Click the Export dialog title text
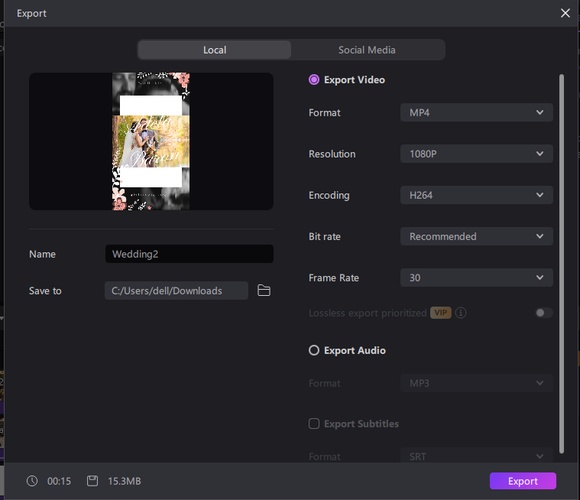 [31, 13]
